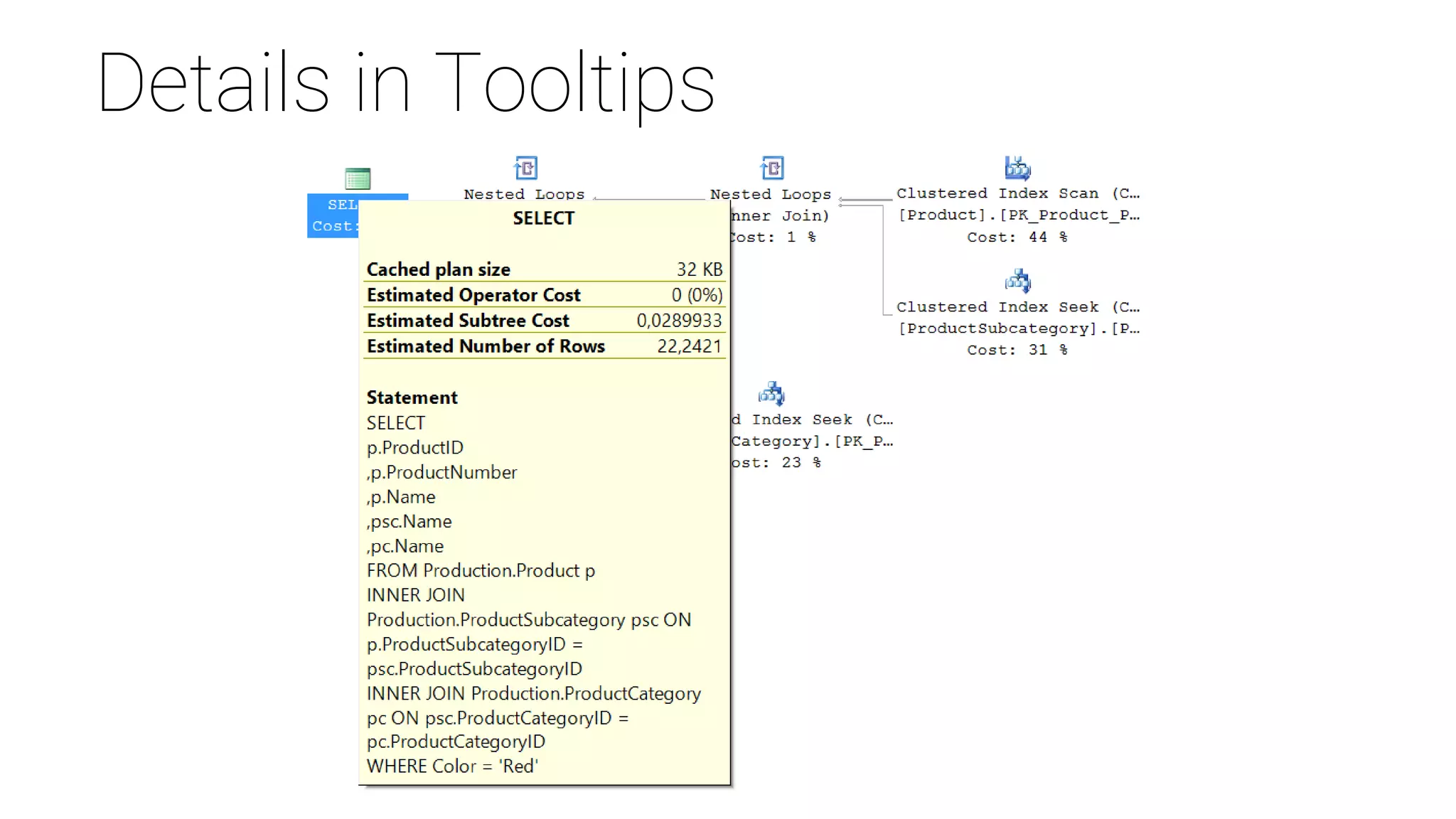Click the SELECT result operator icon
Image resolution: width=1456 pixels, height=819 pixels.
(358, 178)
